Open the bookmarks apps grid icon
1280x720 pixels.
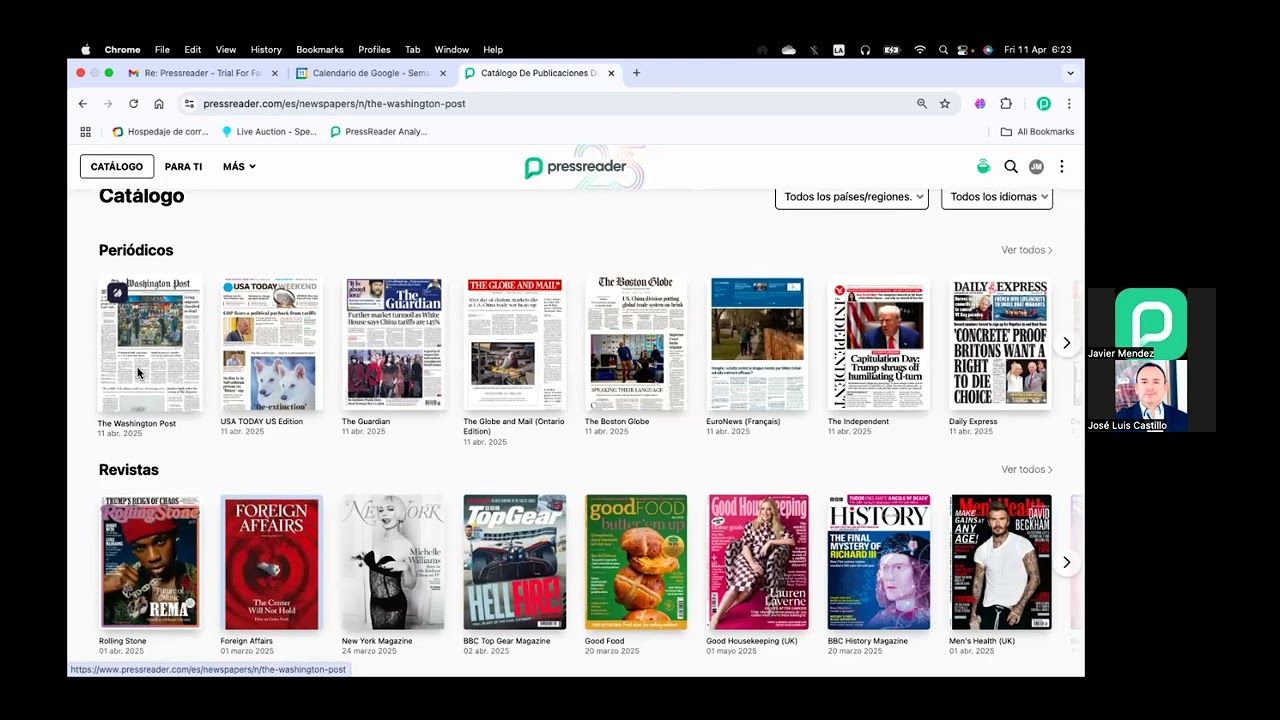[x=85, y=132]
